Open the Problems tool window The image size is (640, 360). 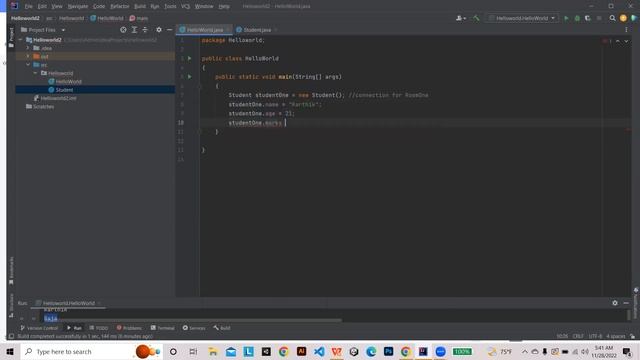point(129,328)
